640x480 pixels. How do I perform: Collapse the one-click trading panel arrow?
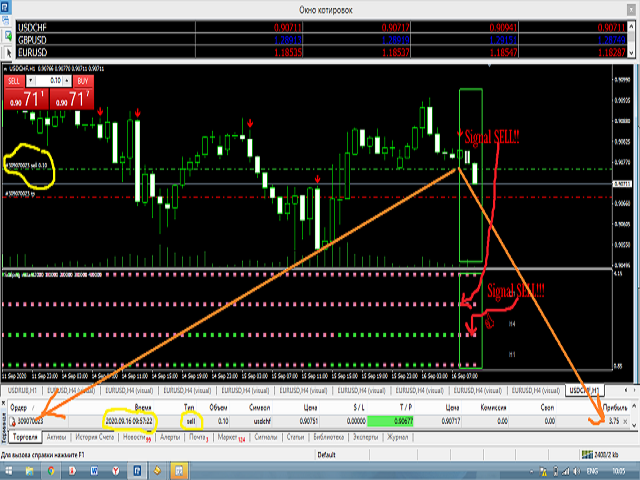click(5, 69)
